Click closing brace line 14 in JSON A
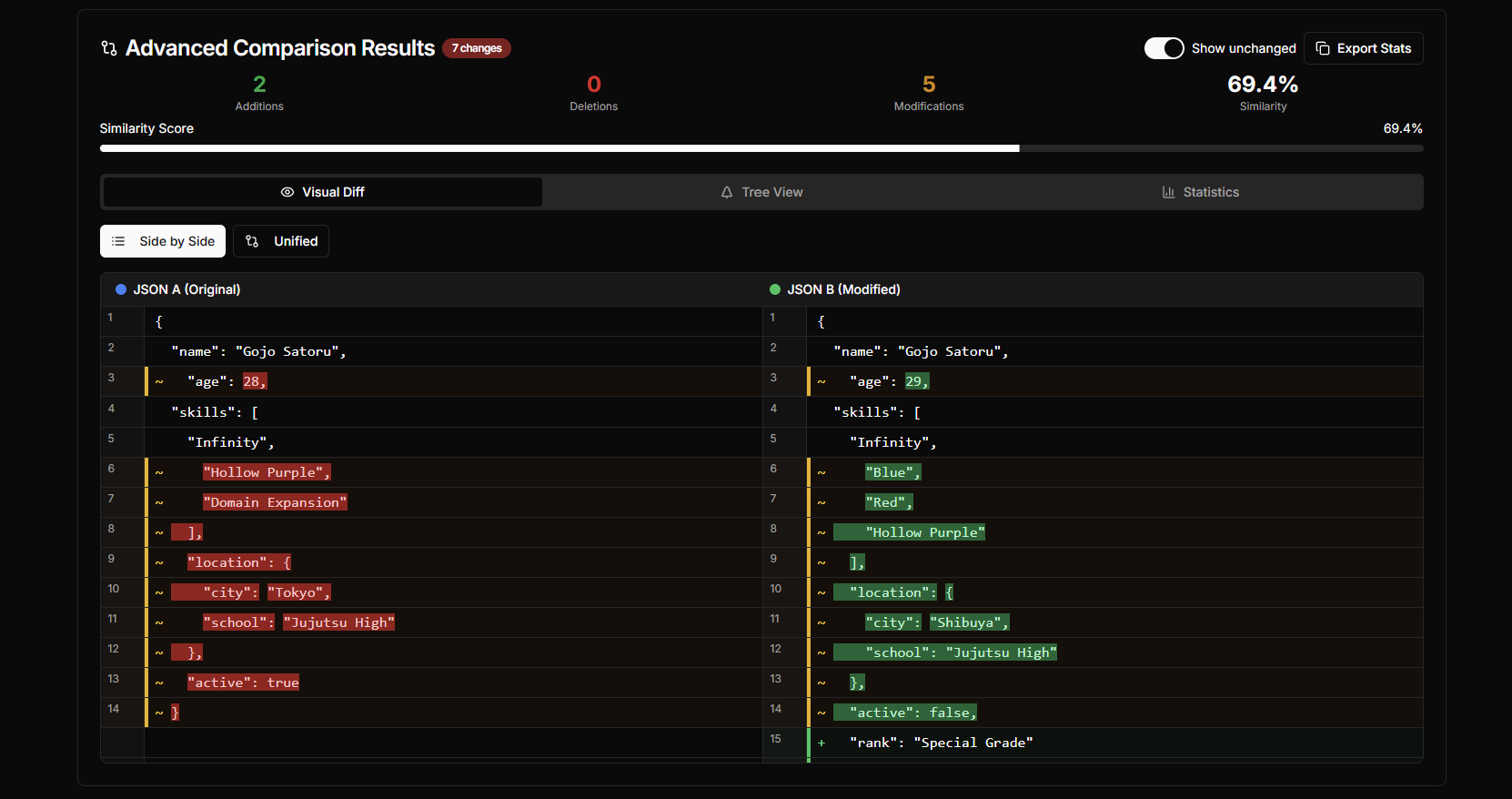 454,713
